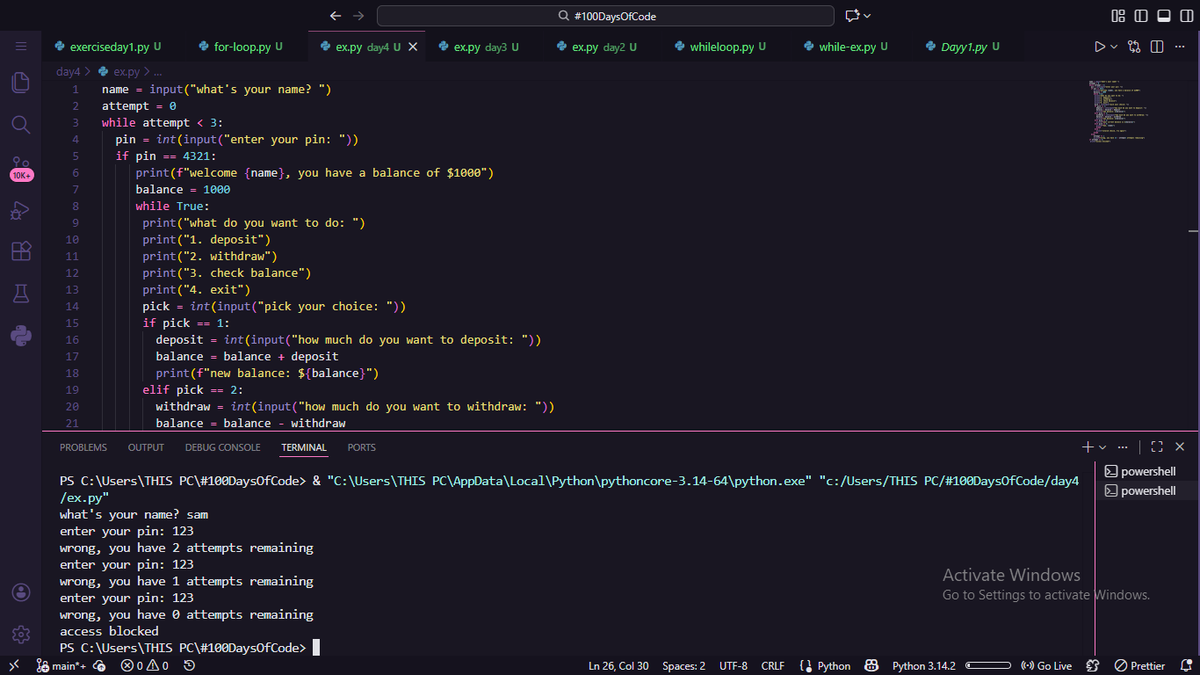
Task: Toggle Go Live server
Action: point(1045,666)
